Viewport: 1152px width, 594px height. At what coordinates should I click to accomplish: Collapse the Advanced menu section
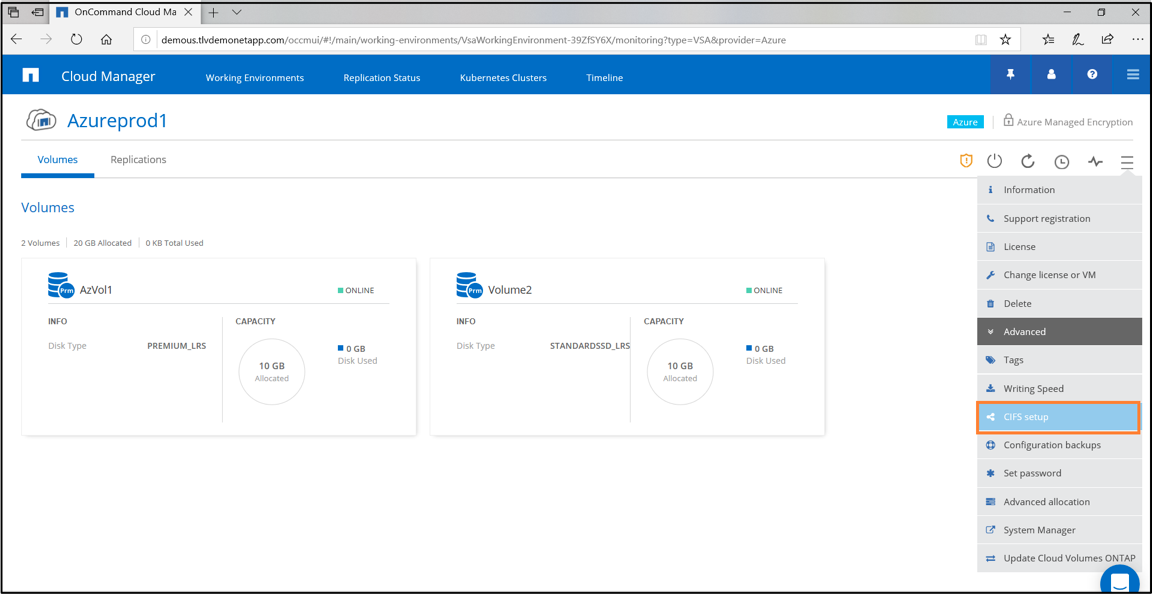1058,332
